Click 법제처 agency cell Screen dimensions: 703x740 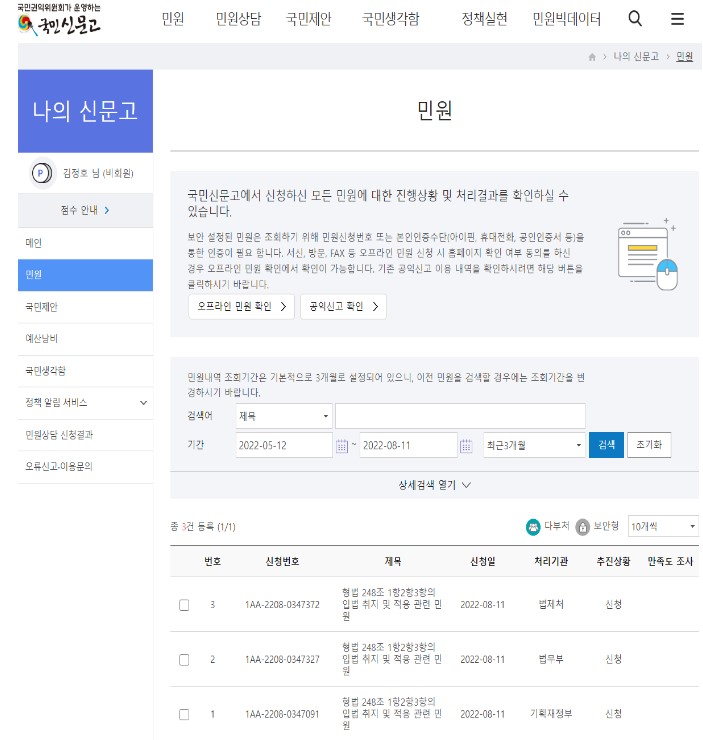[551, 605]
